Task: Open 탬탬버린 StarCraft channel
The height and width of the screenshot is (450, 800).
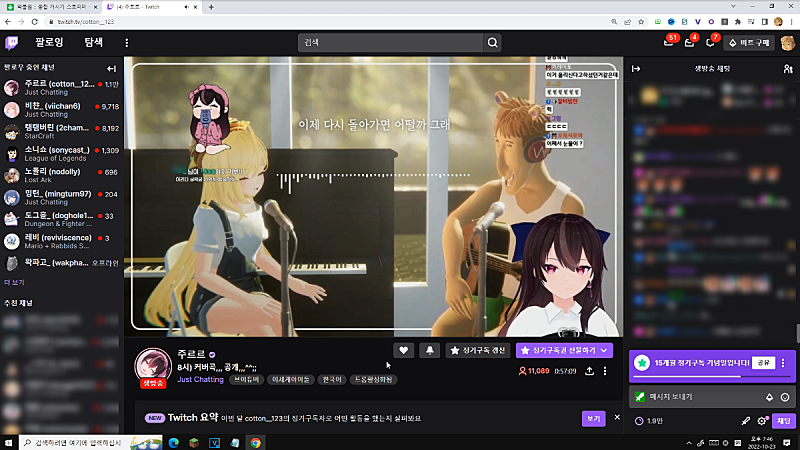Action: tap(62, 132)
